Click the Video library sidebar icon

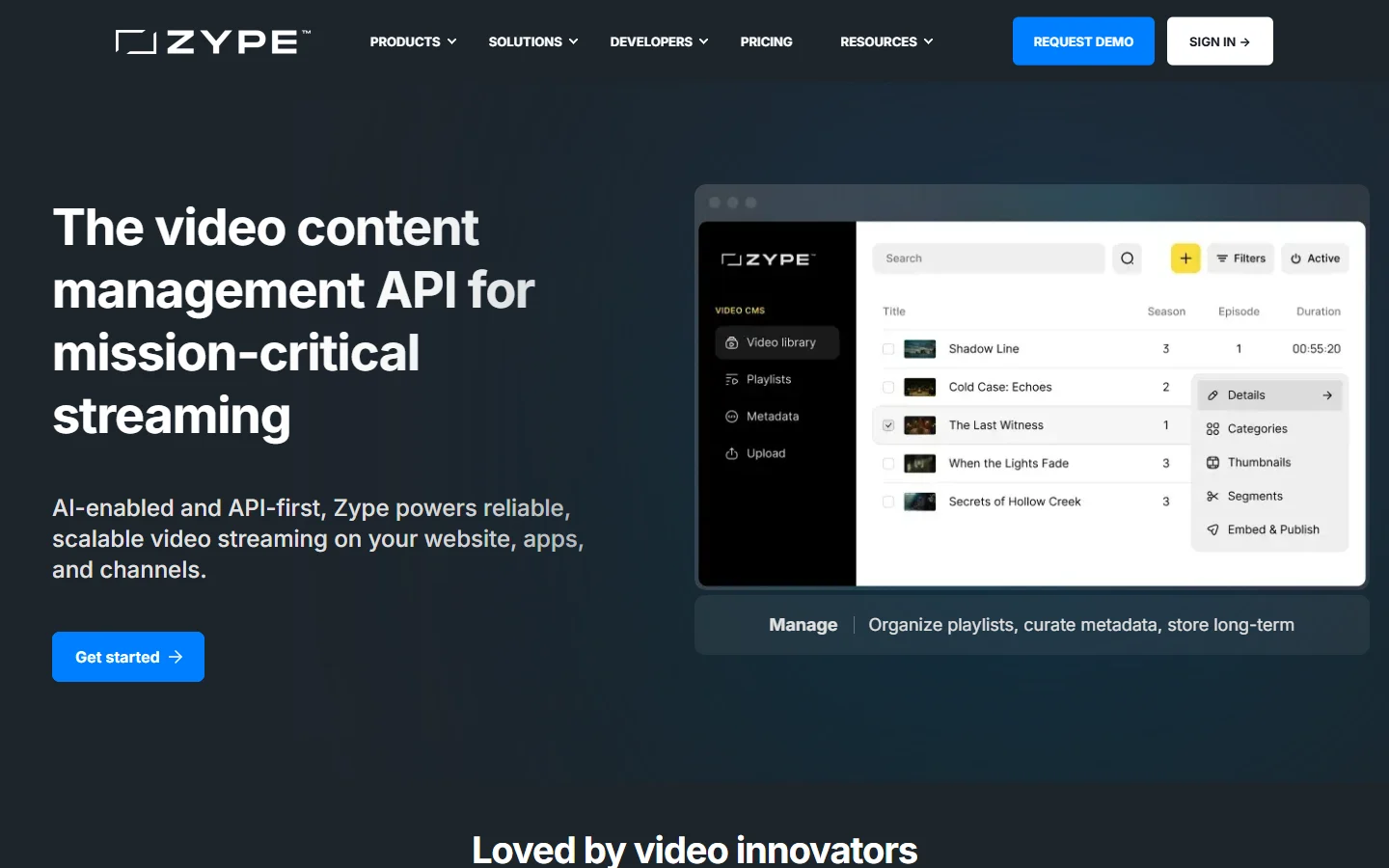pos(732,342)
